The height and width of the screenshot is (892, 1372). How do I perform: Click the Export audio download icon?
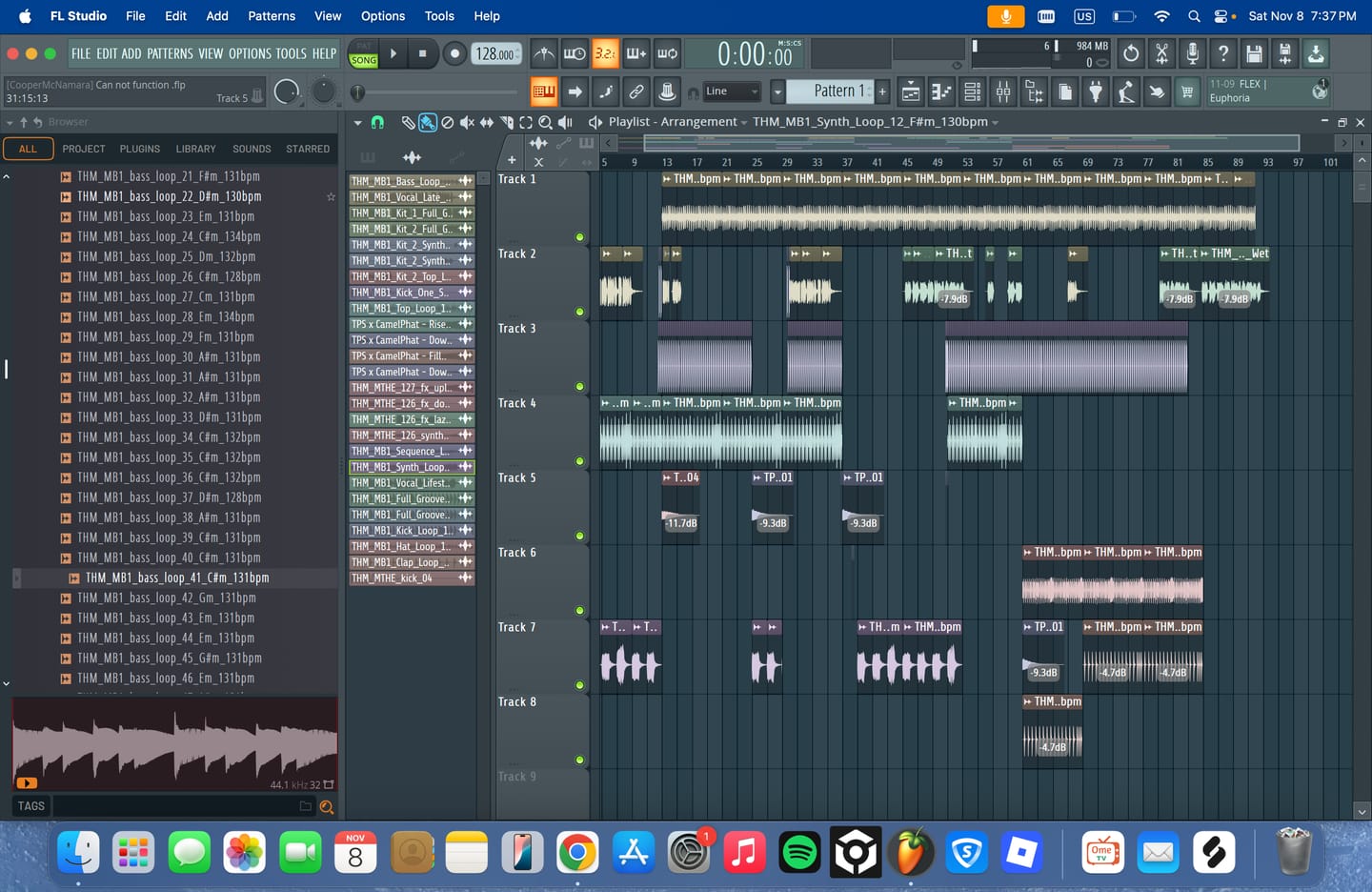coord(1316,53)
